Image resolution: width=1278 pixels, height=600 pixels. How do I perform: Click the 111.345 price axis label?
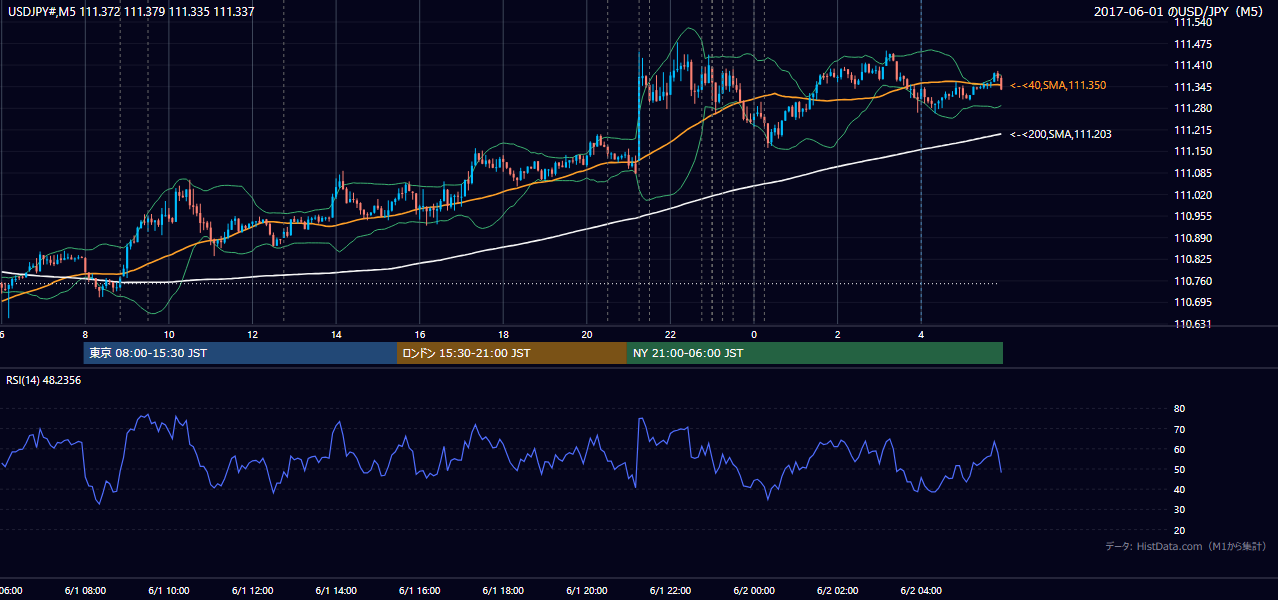[1192, 87]
